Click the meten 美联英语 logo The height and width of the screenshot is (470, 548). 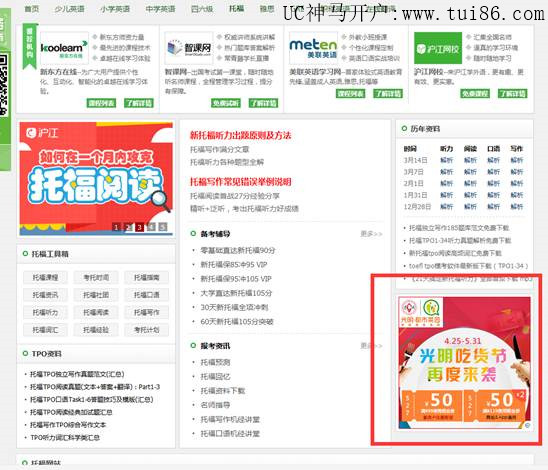(313, 48)
